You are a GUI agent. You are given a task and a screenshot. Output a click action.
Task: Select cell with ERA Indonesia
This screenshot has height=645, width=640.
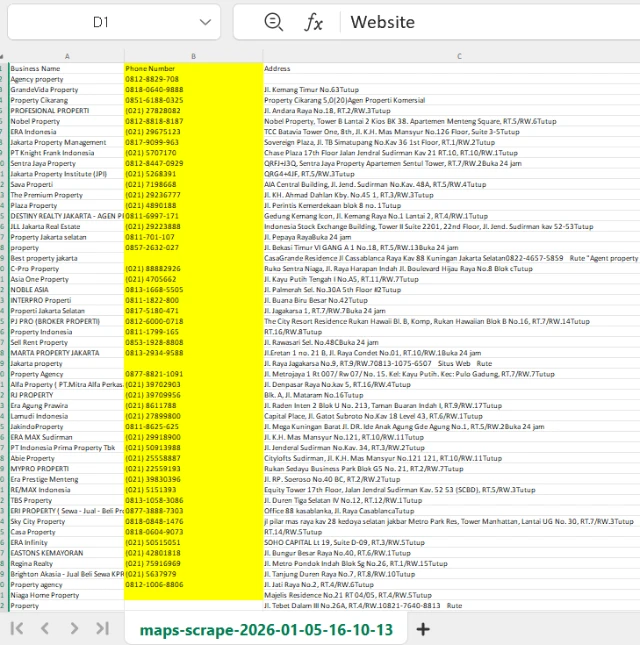[67, 132]
